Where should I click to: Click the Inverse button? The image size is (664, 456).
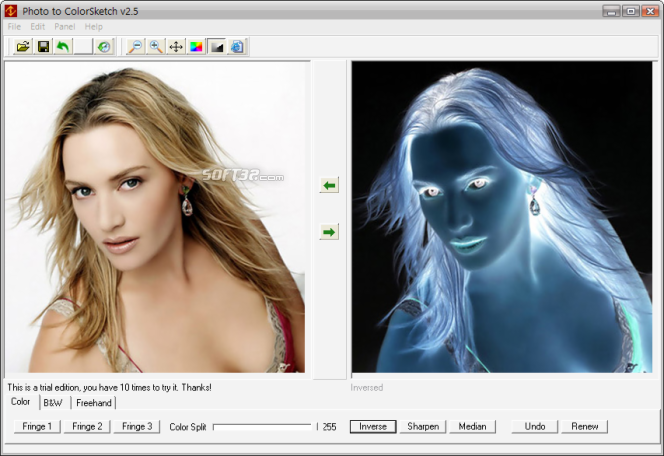373,426
